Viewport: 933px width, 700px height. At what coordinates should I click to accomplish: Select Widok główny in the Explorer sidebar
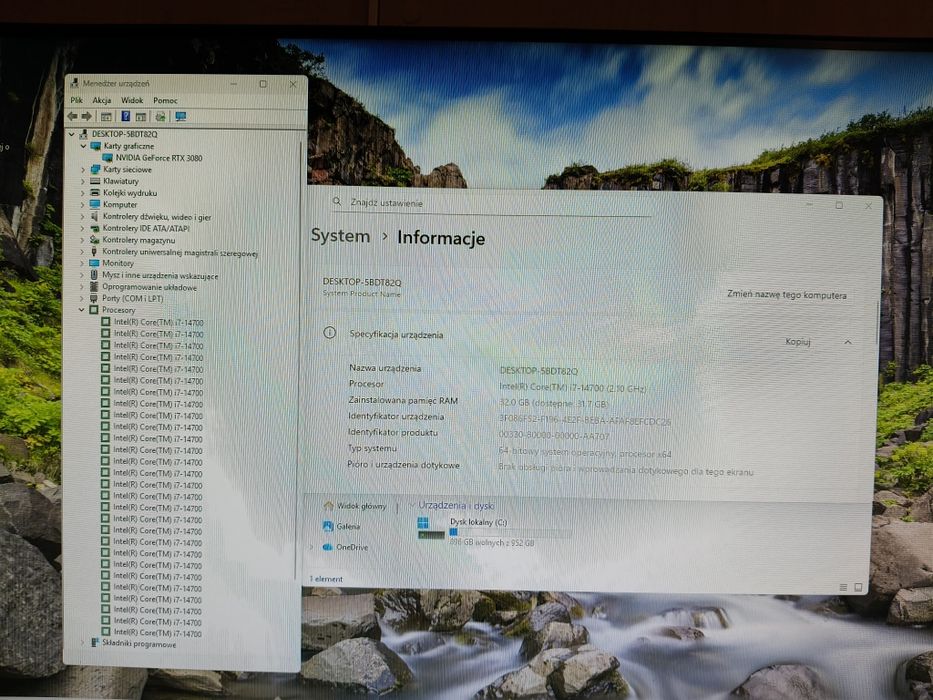pos(361,507)
